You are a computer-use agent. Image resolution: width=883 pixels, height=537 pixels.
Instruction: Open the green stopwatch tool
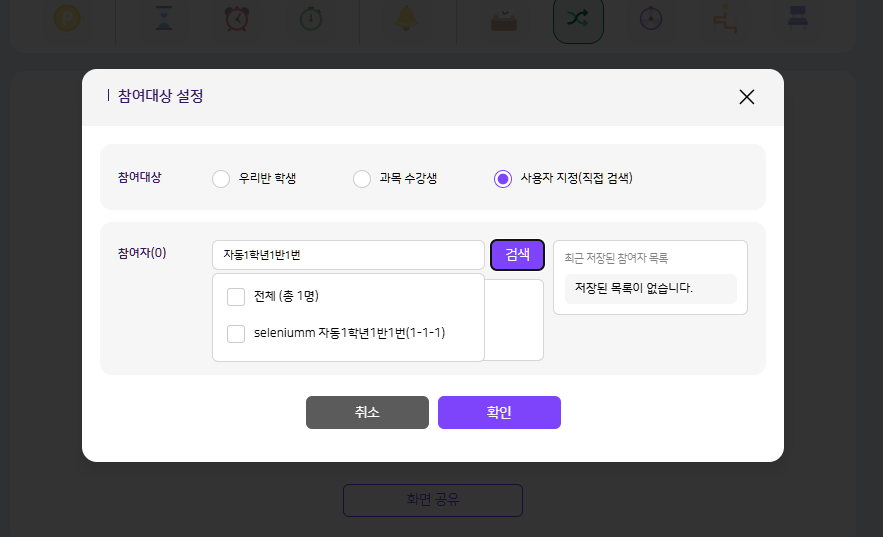point(311,17)
